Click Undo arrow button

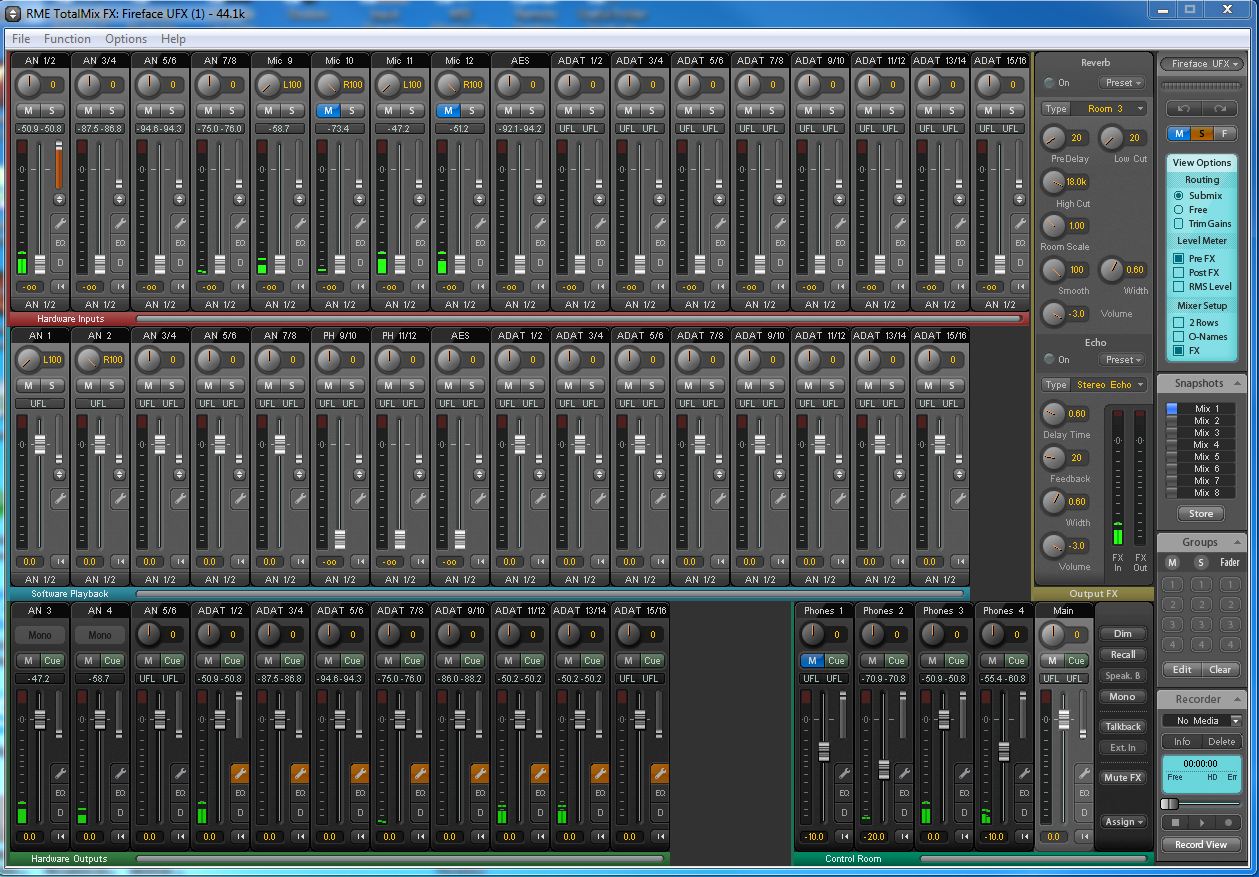pyautogui.click(x=1185, y=109)
